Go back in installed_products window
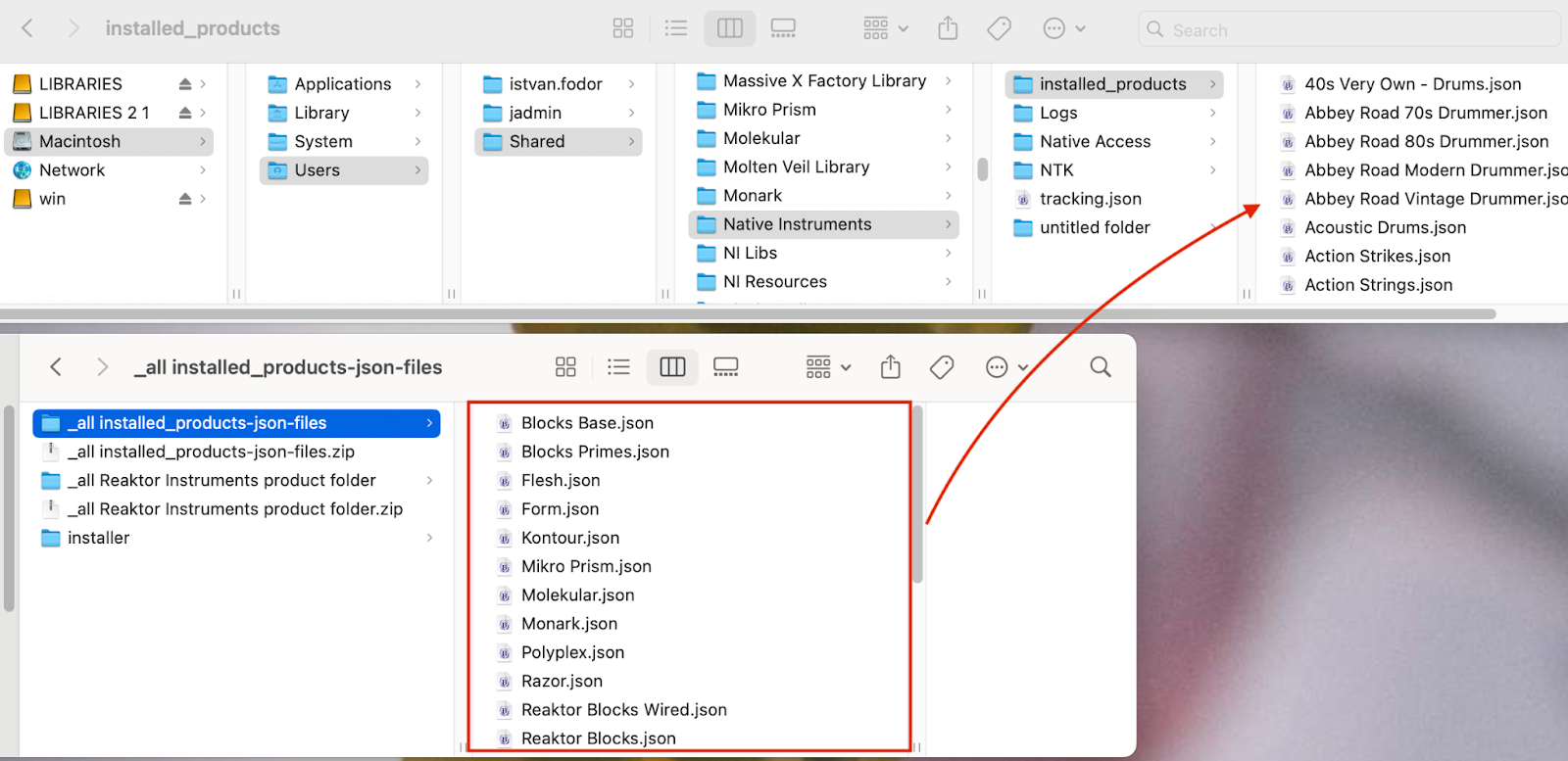This screenshot has width=1568, height=761. (27, 28)
